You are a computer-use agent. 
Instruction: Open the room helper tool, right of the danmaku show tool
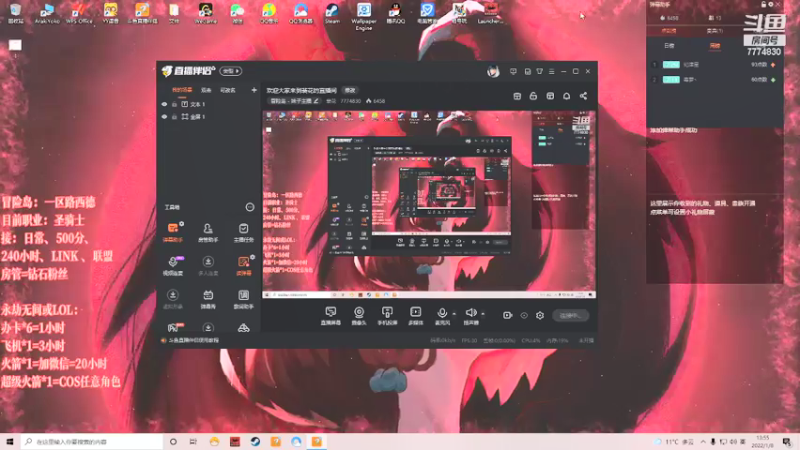coord(243,299)
